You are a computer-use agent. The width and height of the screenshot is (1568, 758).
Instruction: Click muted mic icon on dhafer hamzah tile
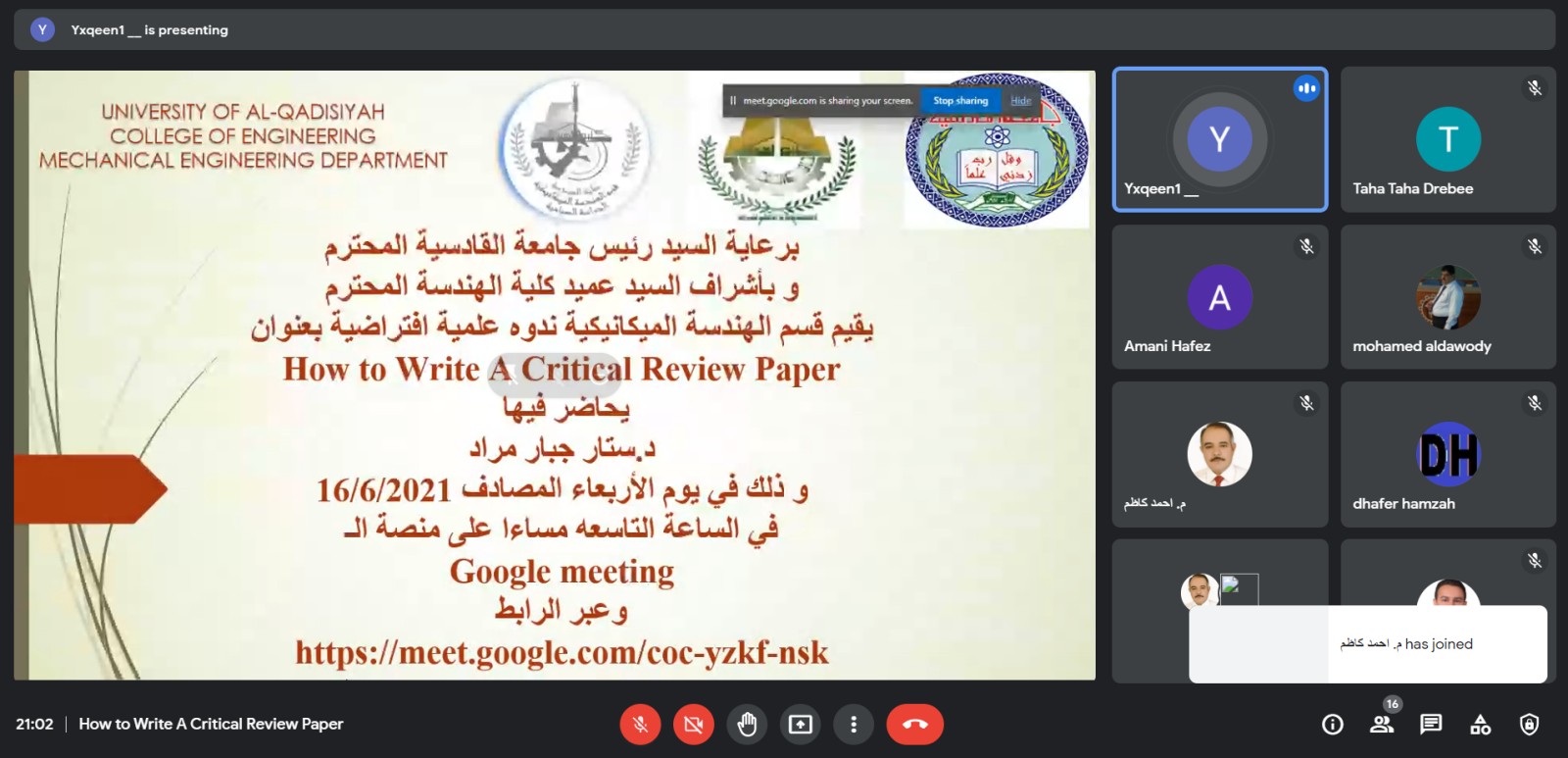pyautogui.click(x=1535, y=403)
